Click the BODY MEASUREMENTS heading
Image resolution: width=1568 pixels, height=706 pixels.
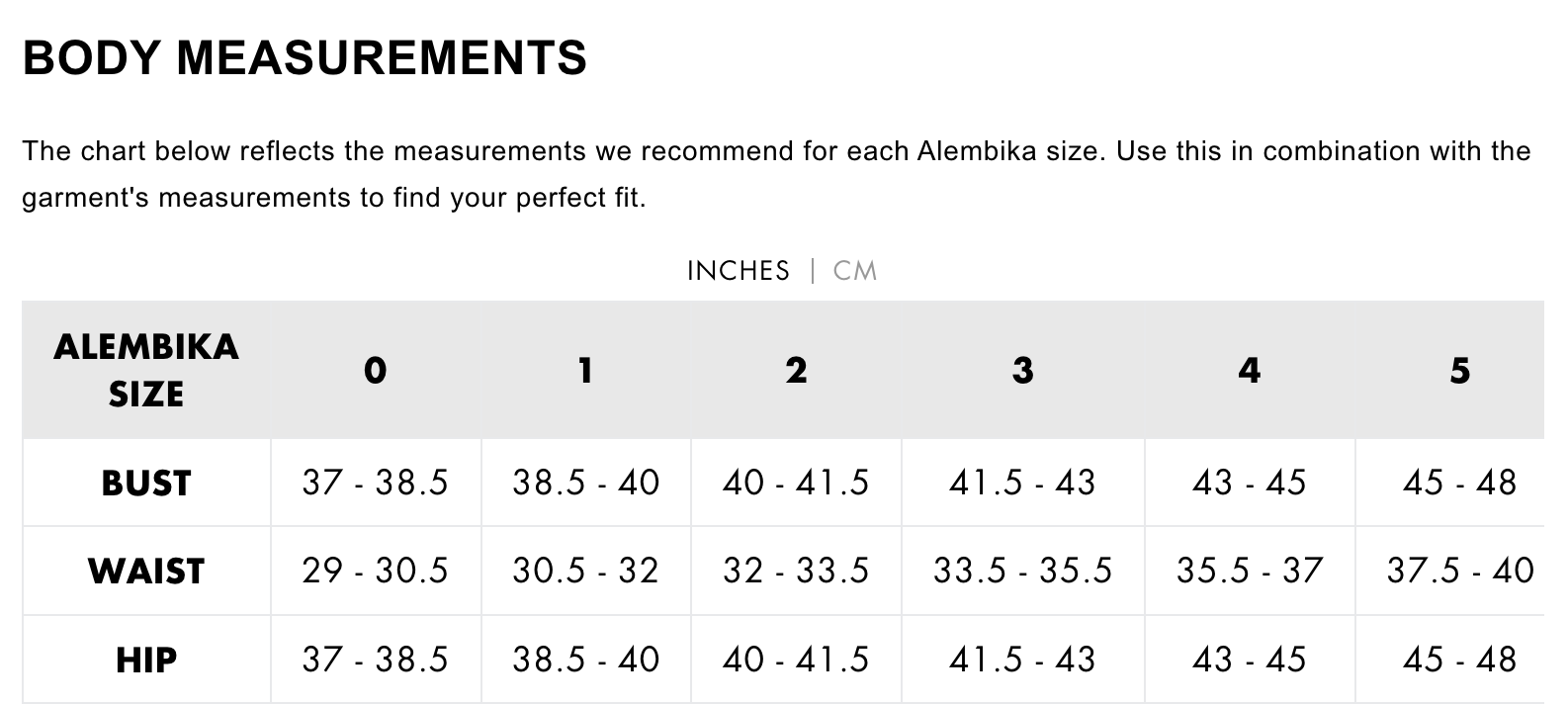point(305,57)
